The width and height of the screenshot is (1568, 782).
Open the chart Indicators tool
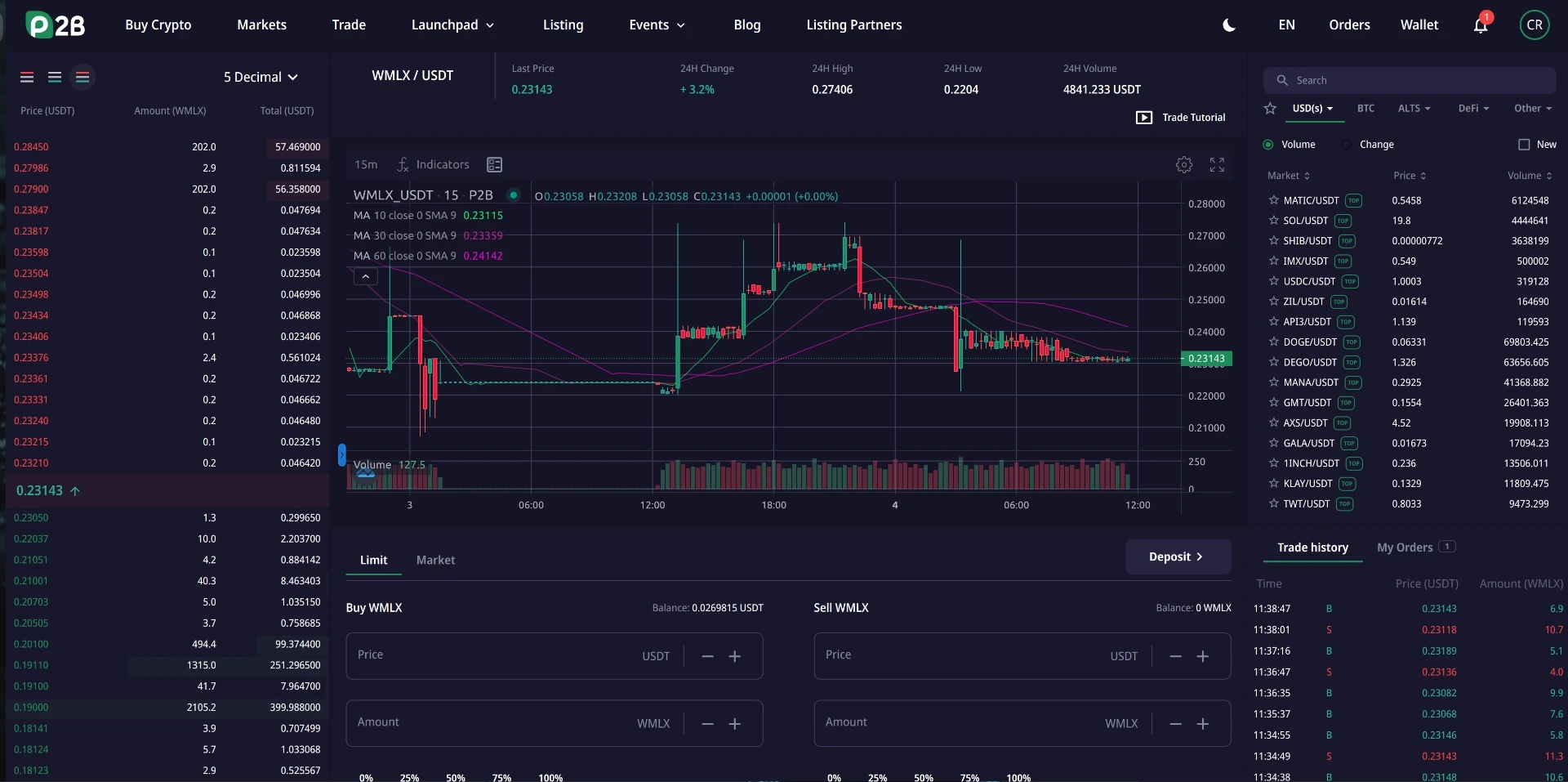pyautogui.click(x=434, y=164)
